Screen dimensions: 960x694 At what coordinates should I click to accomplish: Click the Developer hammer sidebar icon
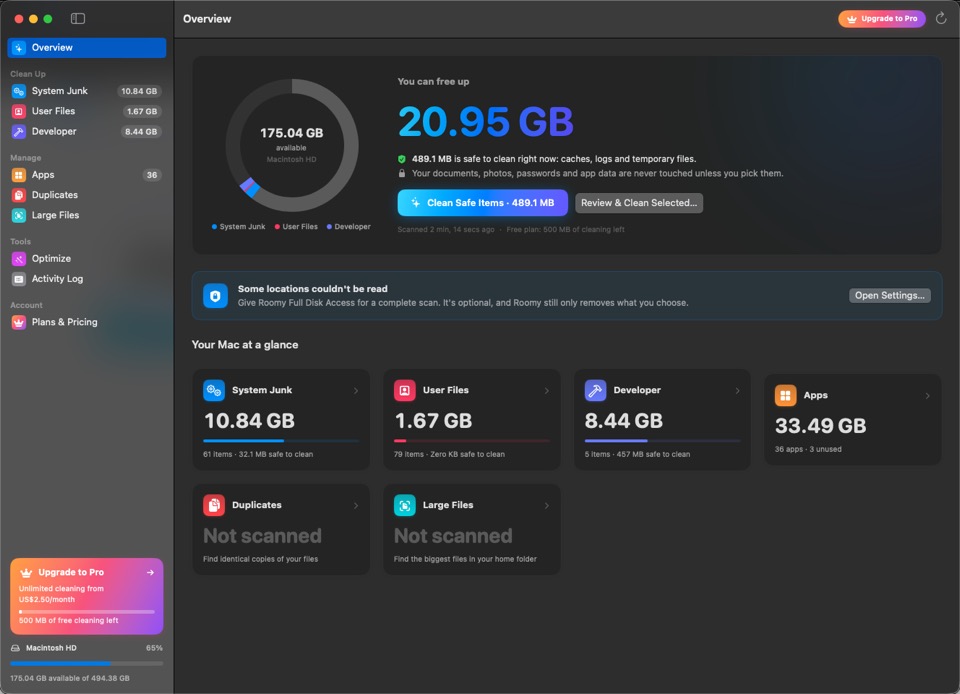[x=19, y=132]
